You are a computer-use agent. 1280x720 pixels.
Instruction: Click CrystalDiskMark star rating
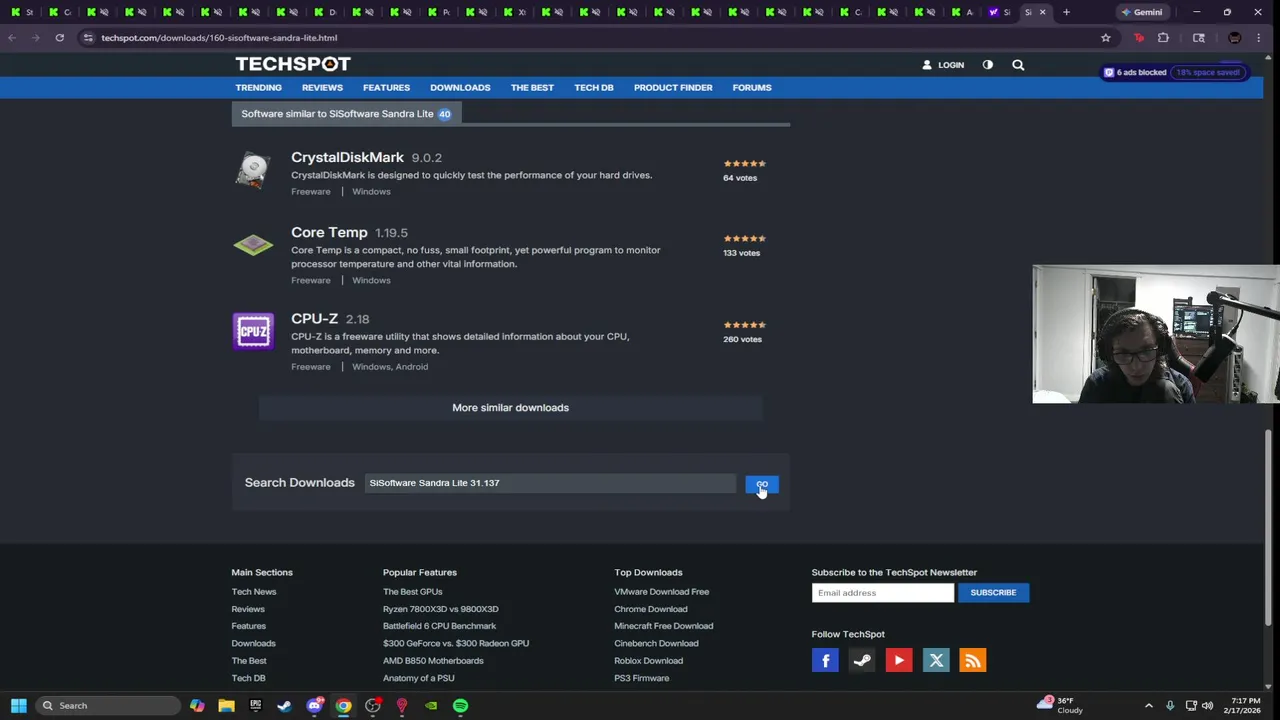(744, 163)
